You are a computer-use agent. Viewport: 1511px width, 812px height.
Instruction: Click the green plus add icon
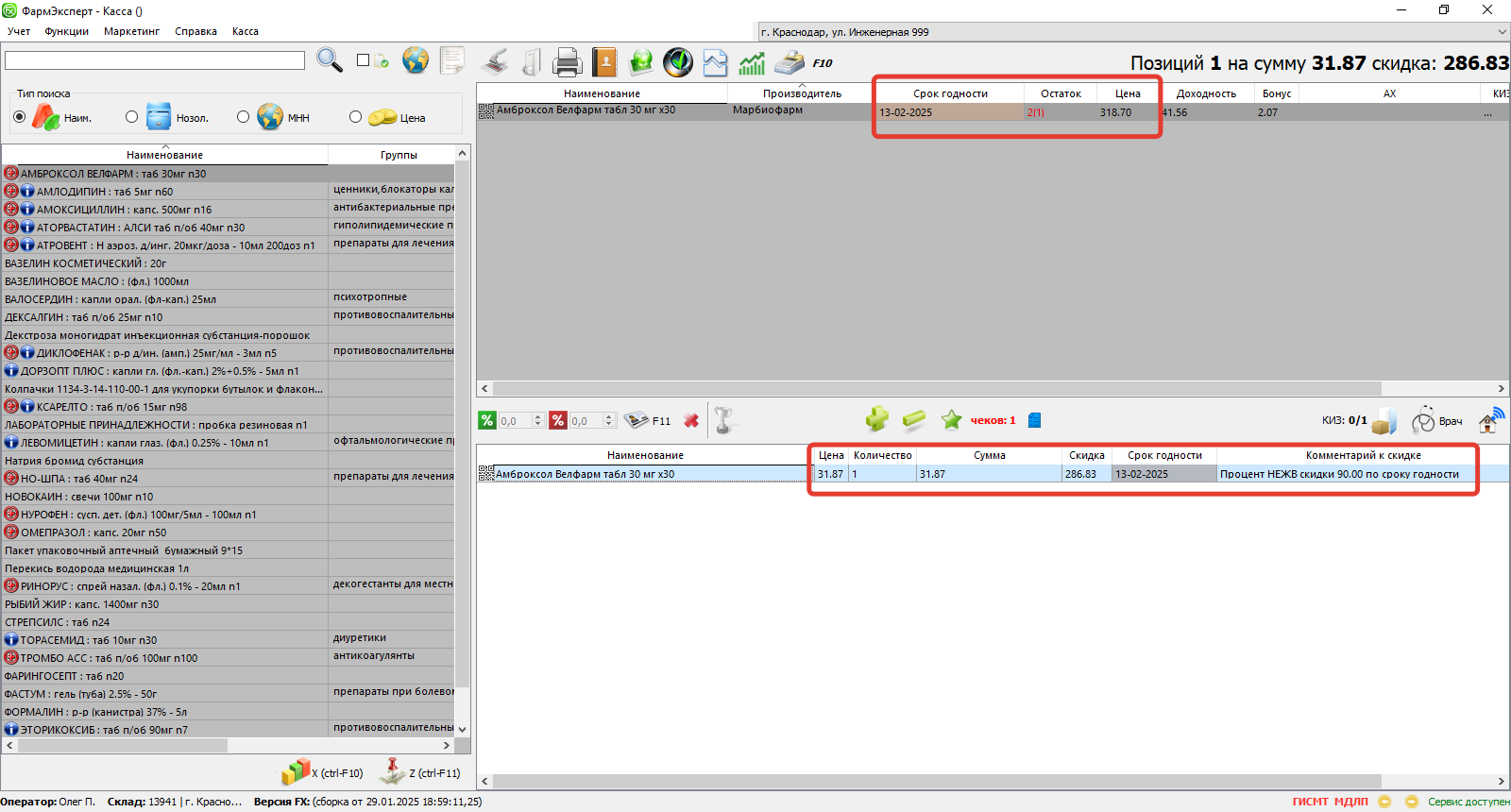click(x=876, y=420)
